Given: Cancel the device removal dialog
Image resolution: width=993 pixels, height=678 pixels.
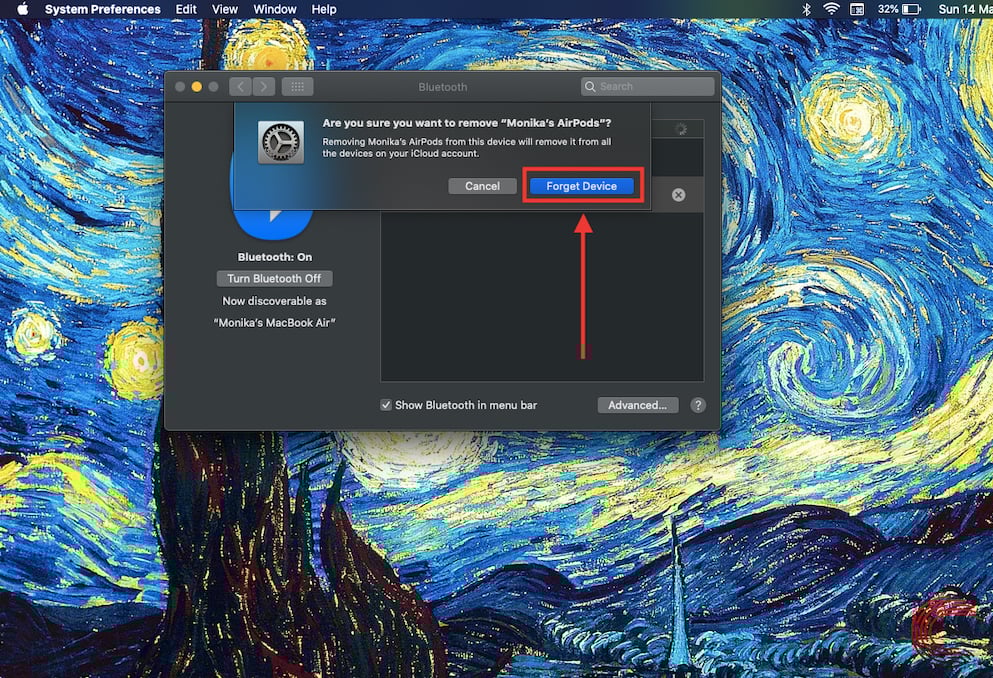Looking at the screenshot, I should (483, 186).
